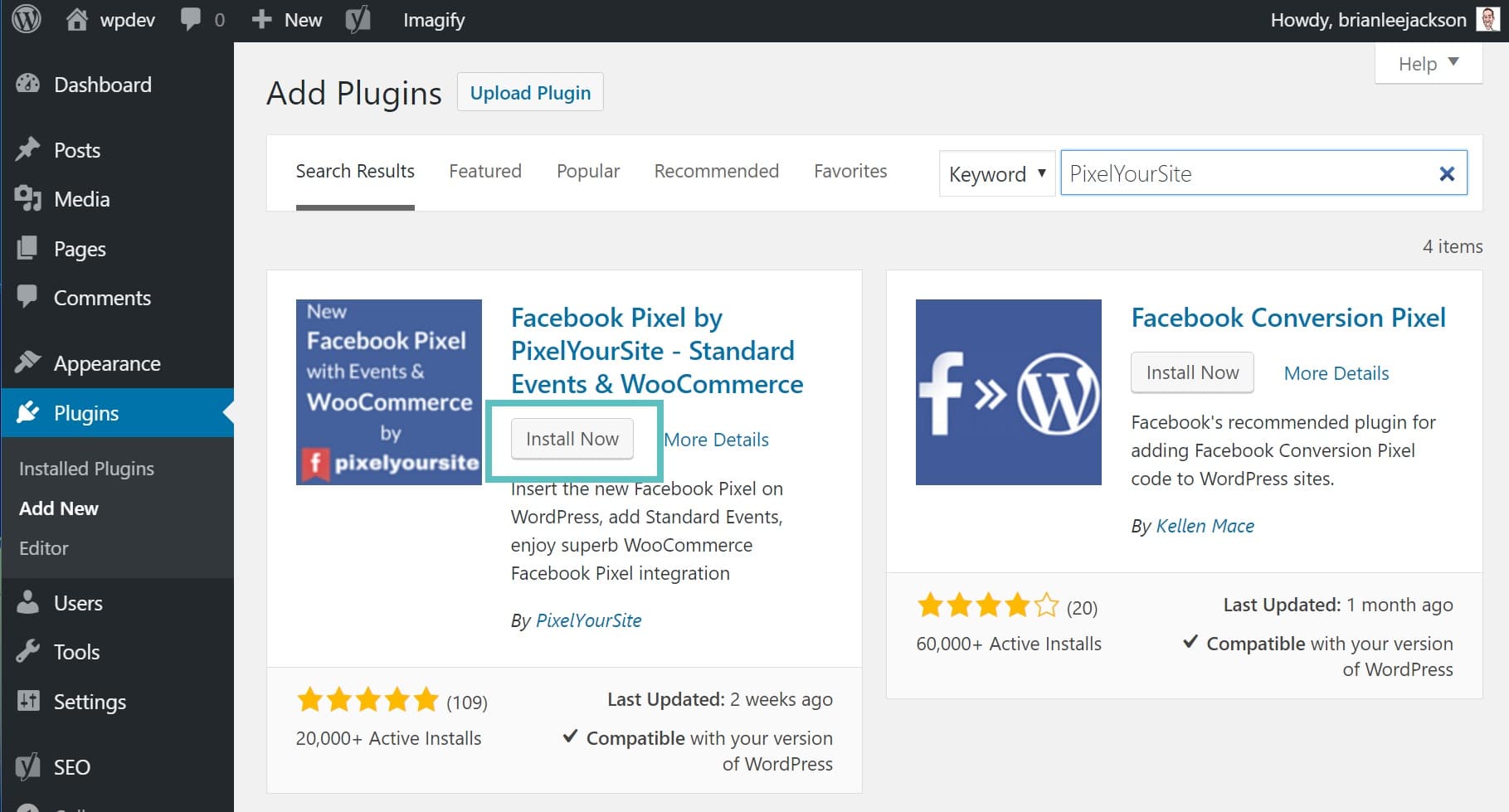Viewport: 1509px width, 812px height.
Task: Install the Facebook Pixel by PixelYourSite plugin
Action: pyautogui.click(x=572, y=439)
